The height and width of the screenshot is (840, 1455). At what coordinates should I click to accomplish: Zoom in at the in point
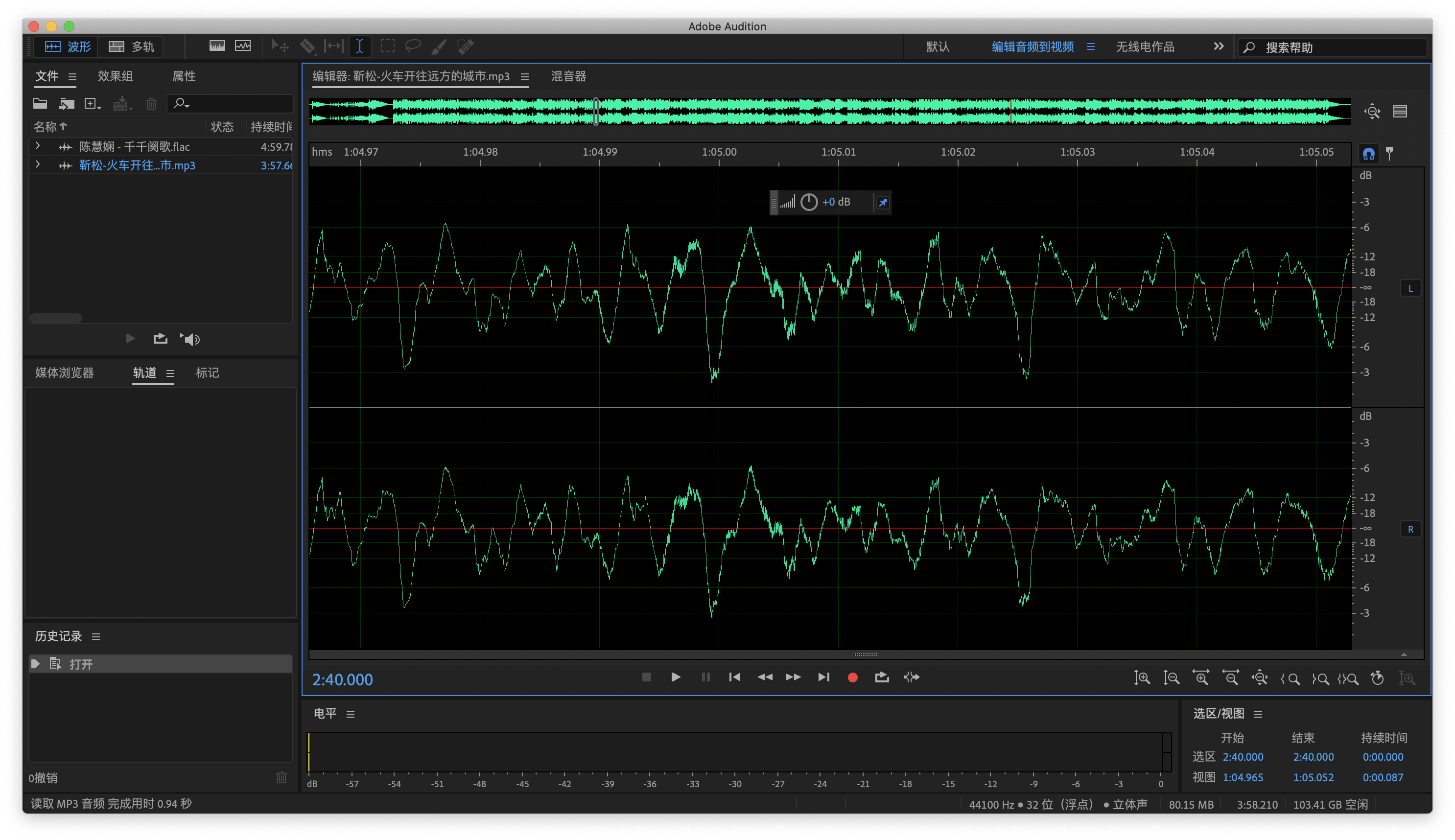coord(1290,678)
